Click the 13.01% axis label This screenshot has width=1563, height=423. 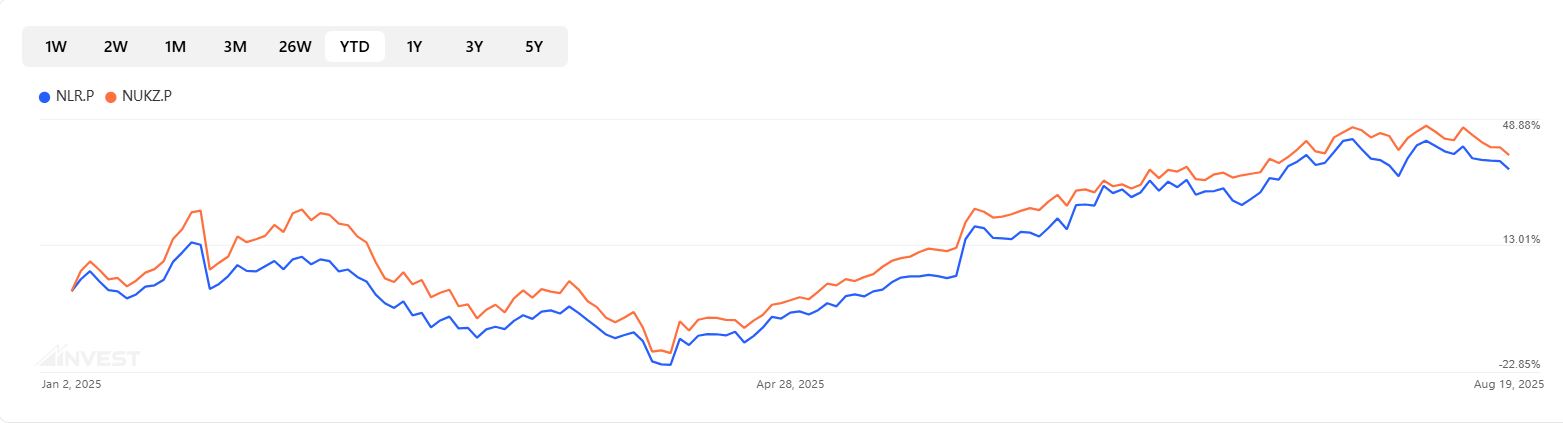(x=1520, y=239)
